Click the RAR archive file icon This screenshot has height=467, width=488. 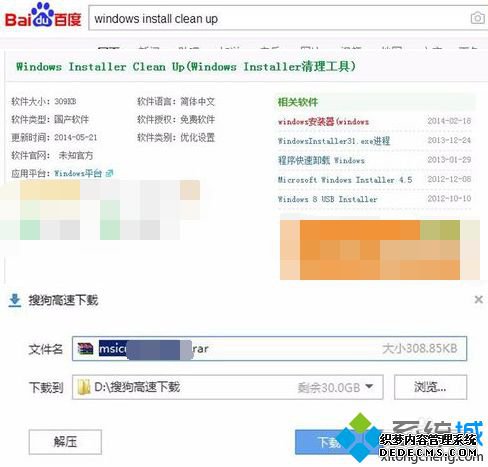[85, 349]
